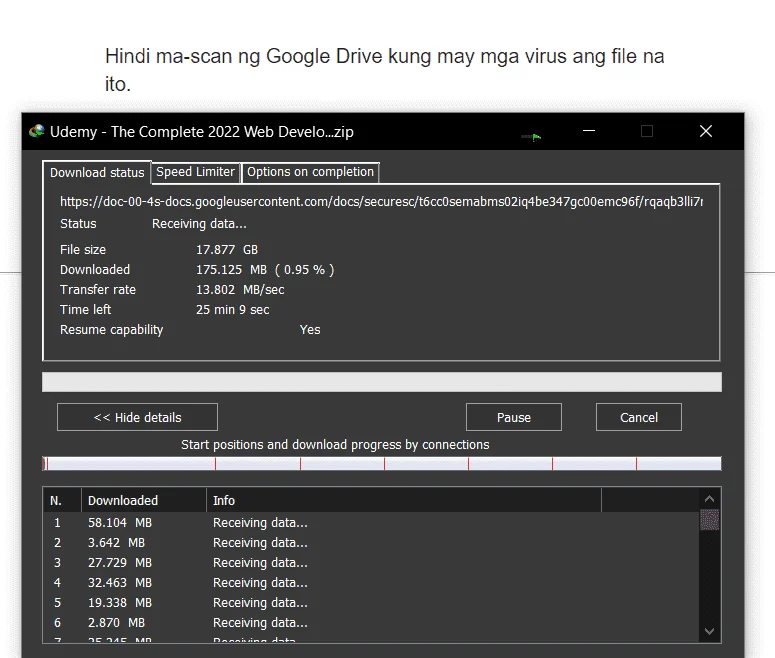Select connection row with 27.729 MB
Screen dimensions: 775x658
tap(371, 563)
